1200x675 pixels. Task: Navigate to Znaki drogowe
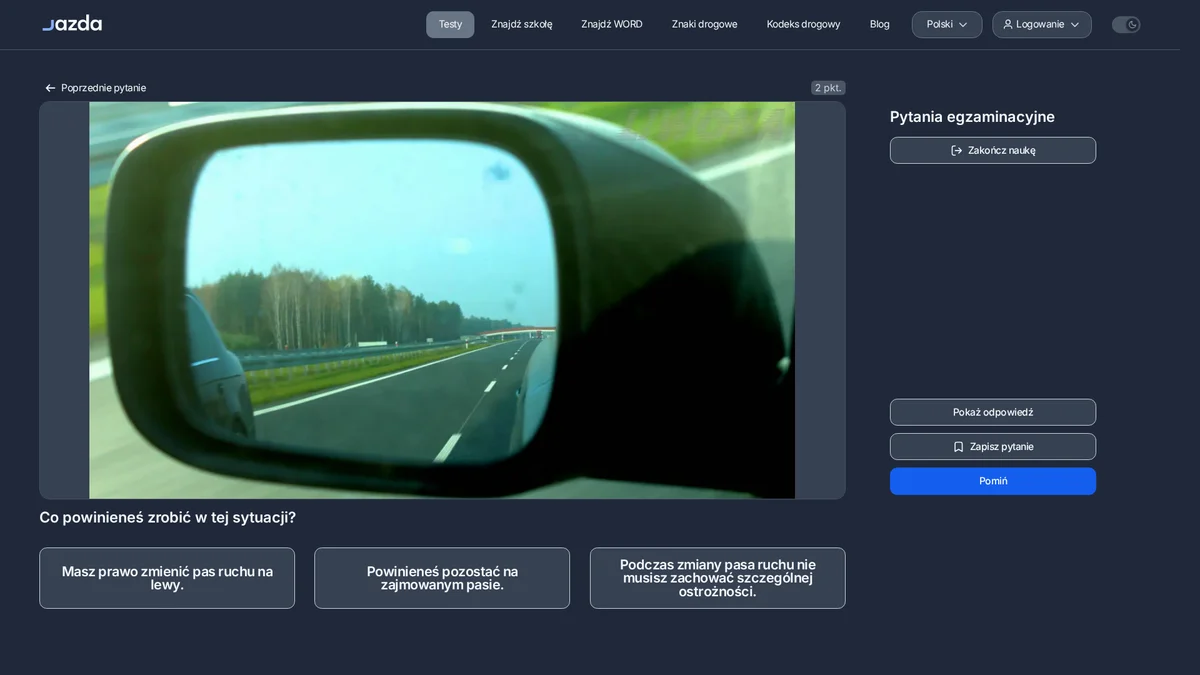[705, 24]
